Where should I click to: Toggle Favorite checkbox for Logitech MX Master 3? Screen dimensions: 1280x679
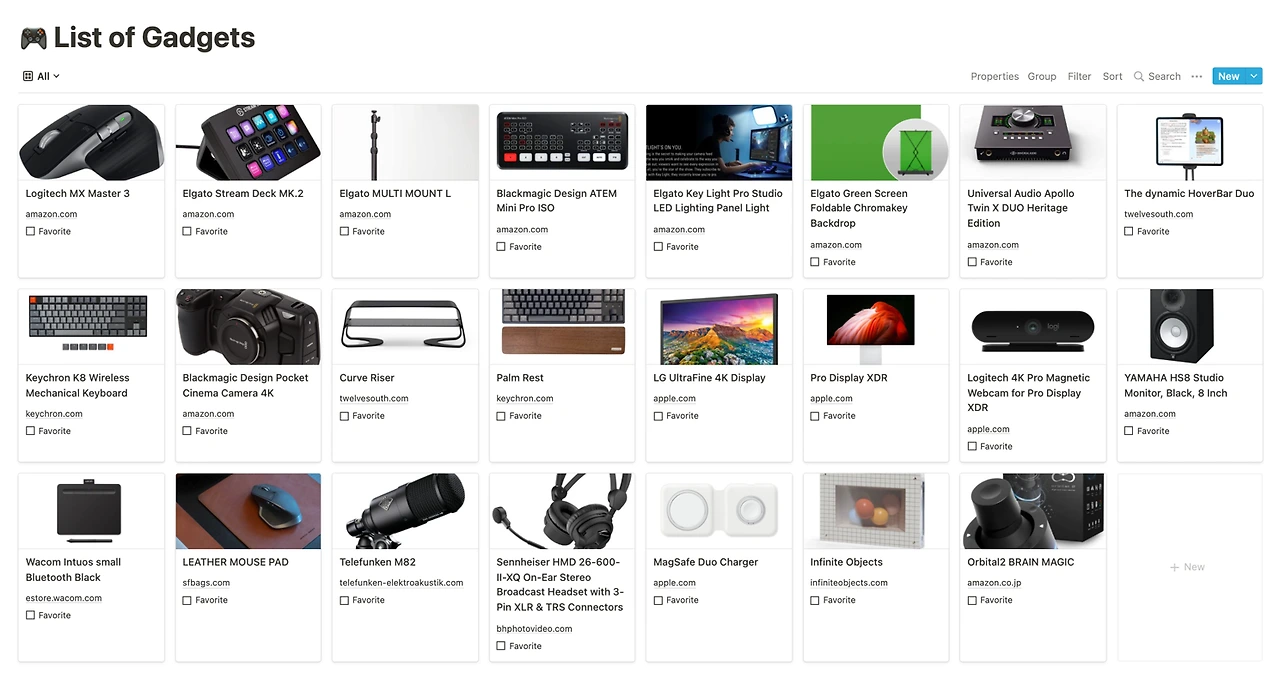pos(31,231)
